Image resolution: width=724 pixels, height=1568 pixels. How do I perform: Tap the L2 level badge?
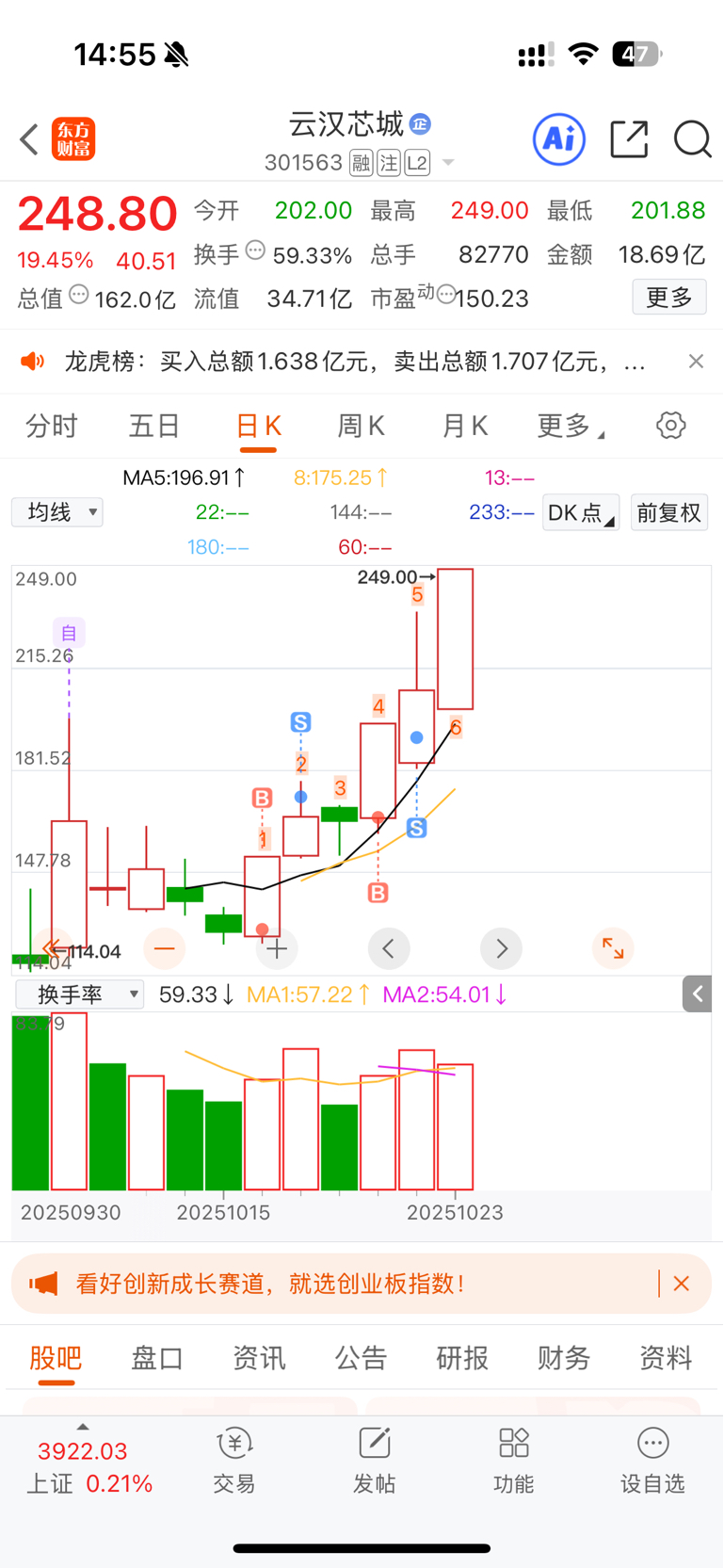click(x=418, y=164)
